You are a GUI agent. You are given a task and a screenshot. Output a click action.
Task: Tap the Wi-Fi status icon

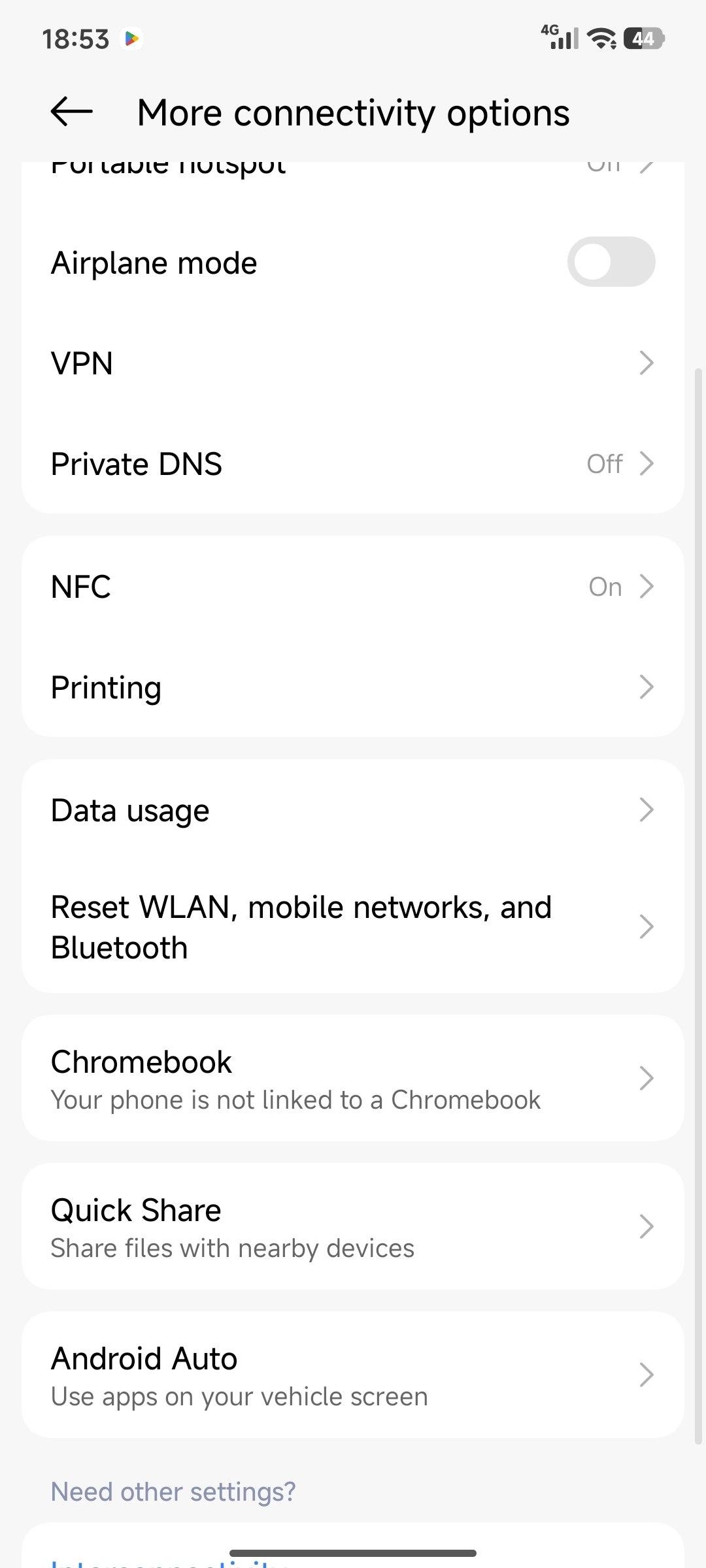click(x=602, y=39)
